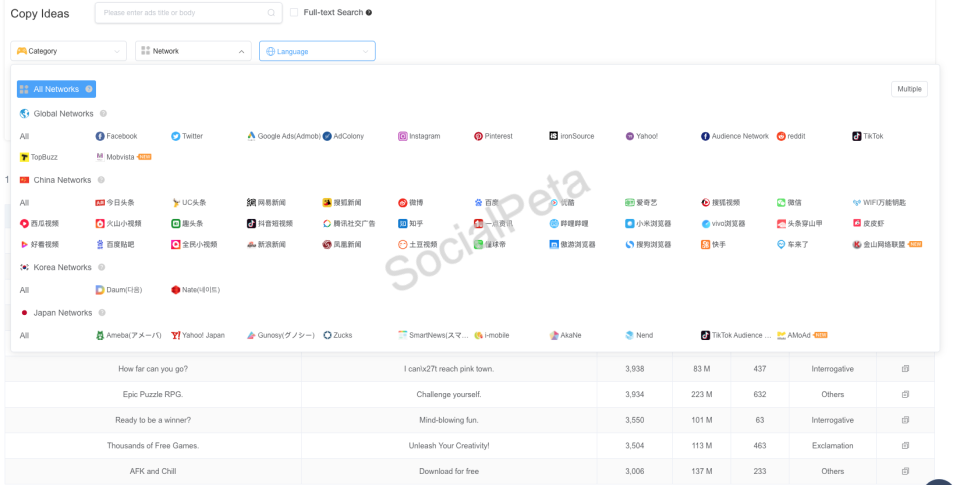The image size is (960, 485).
Task: Select the Facebook network icon
Action: click(x=100, y=136)
